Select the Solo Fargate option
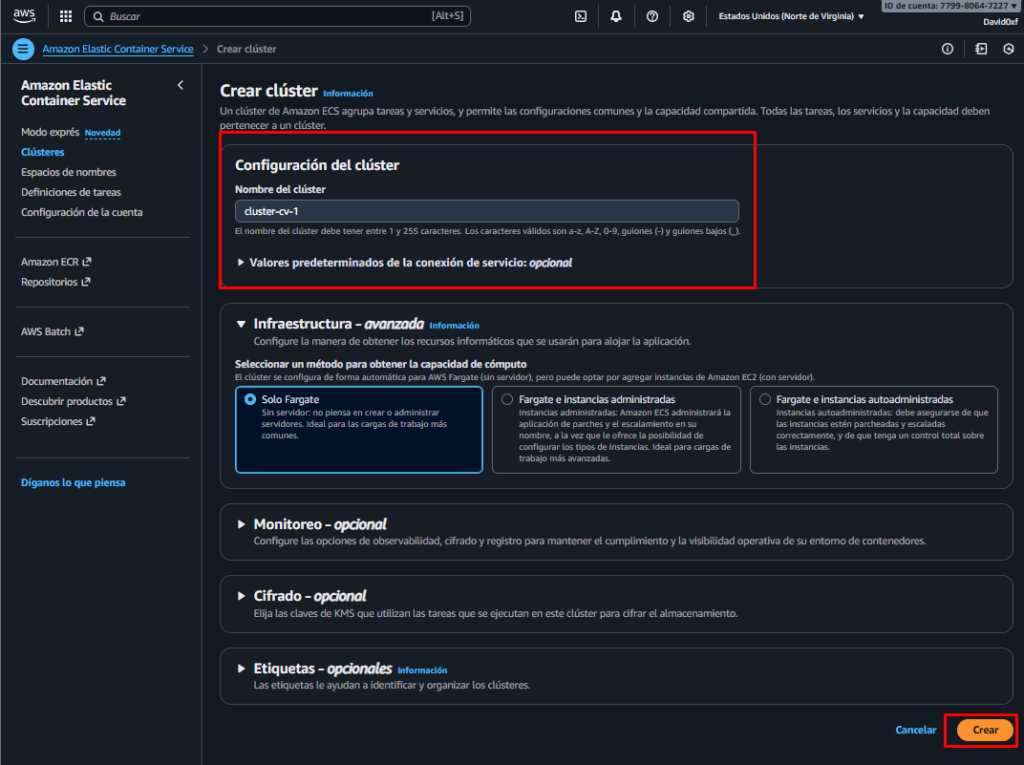This screenshot has width=1024, height=765. 250,399
